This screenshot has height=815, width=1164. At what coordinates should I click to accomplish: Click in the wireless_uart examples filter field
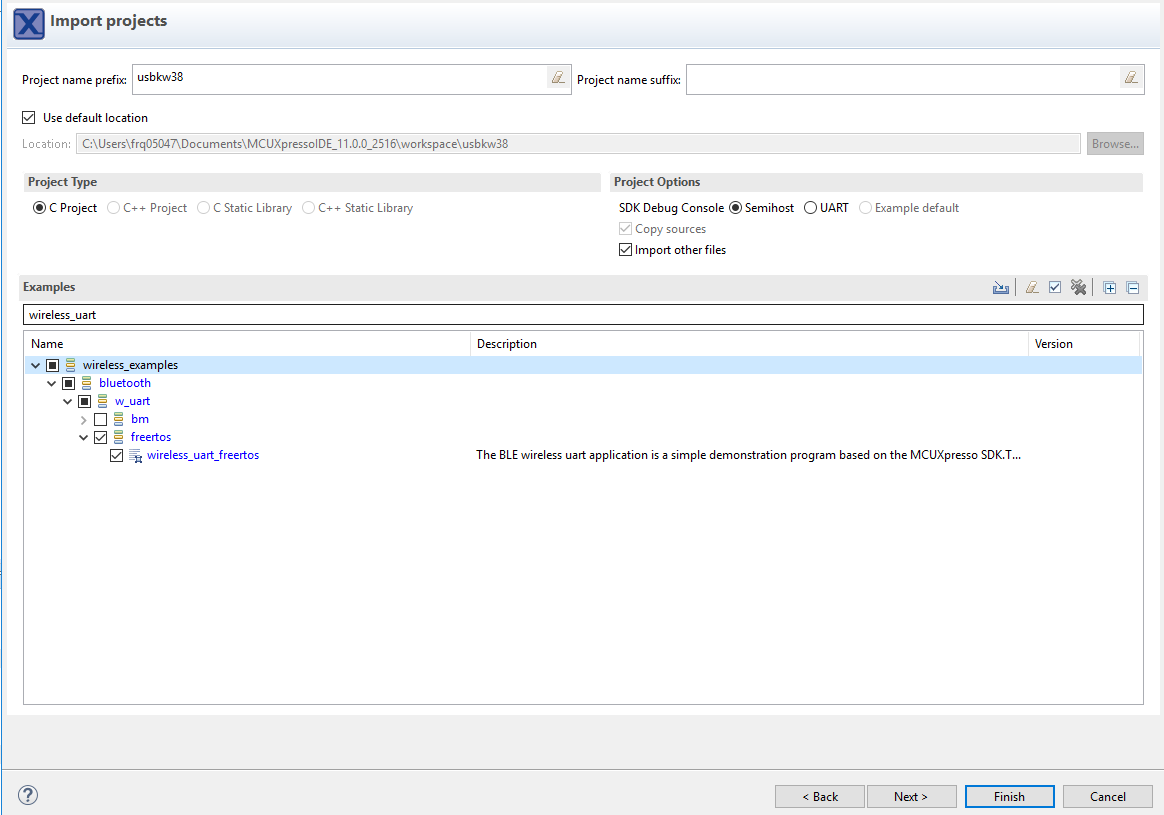[582, 315]
